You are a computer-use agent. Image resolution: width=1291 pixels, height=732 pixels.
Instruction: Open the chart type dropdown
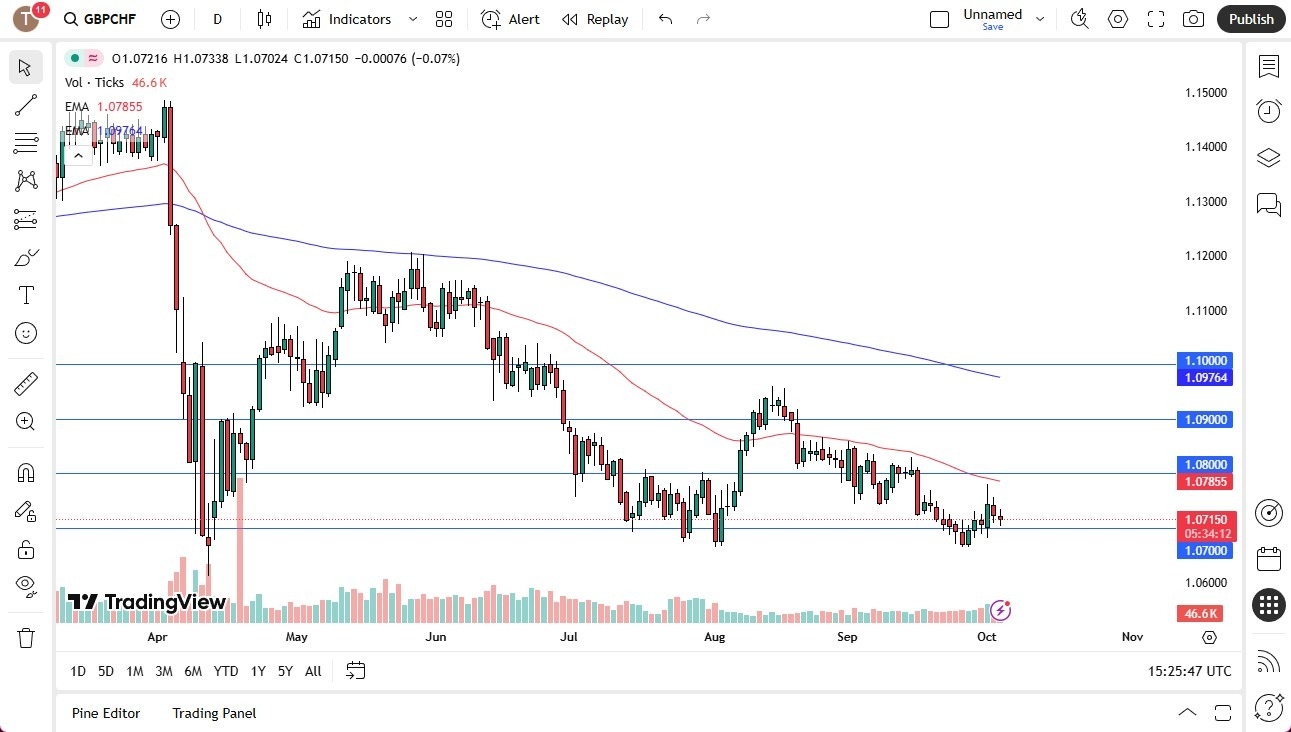[264, 19]
